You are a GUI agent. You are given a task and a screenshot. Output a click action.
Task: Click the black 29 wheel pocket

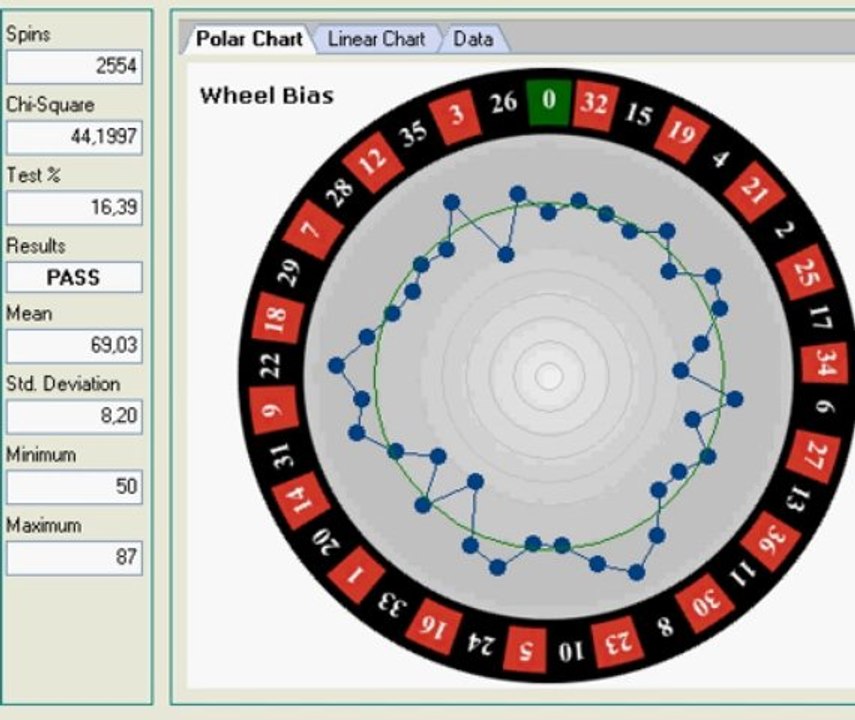pyautogui.click(x=291, y=272)
